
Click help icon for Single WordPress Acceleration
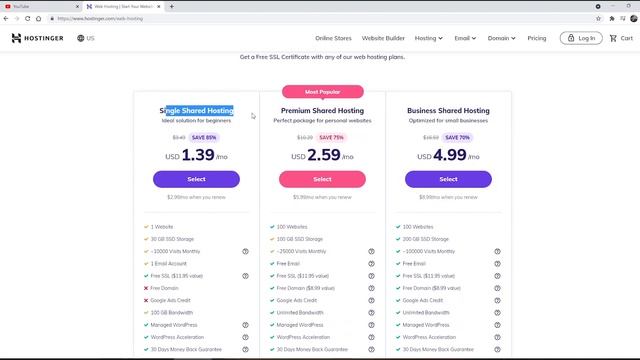(245, 337)
